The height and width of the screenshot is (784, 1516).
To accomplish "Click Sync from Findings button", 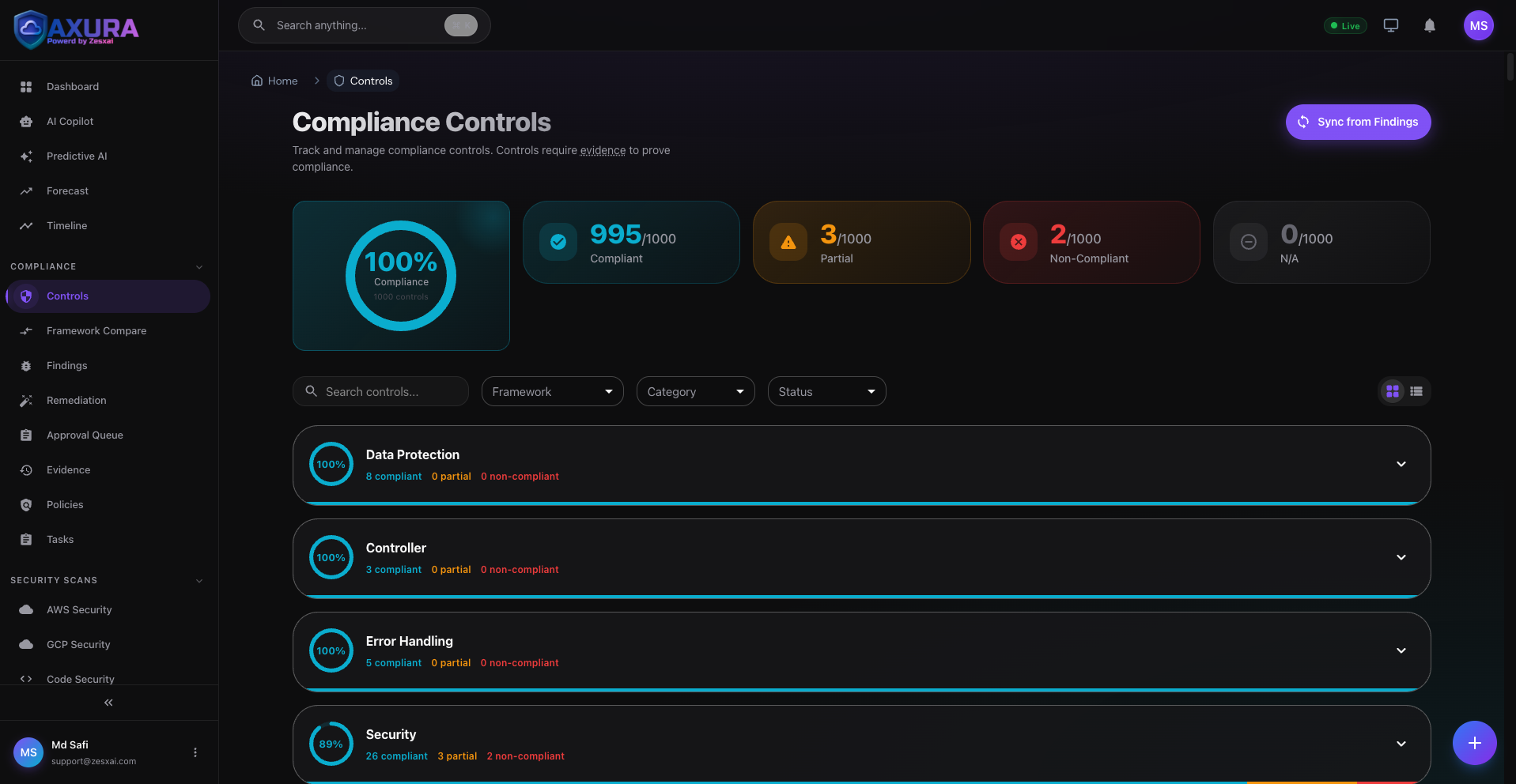I will 1359,122.
